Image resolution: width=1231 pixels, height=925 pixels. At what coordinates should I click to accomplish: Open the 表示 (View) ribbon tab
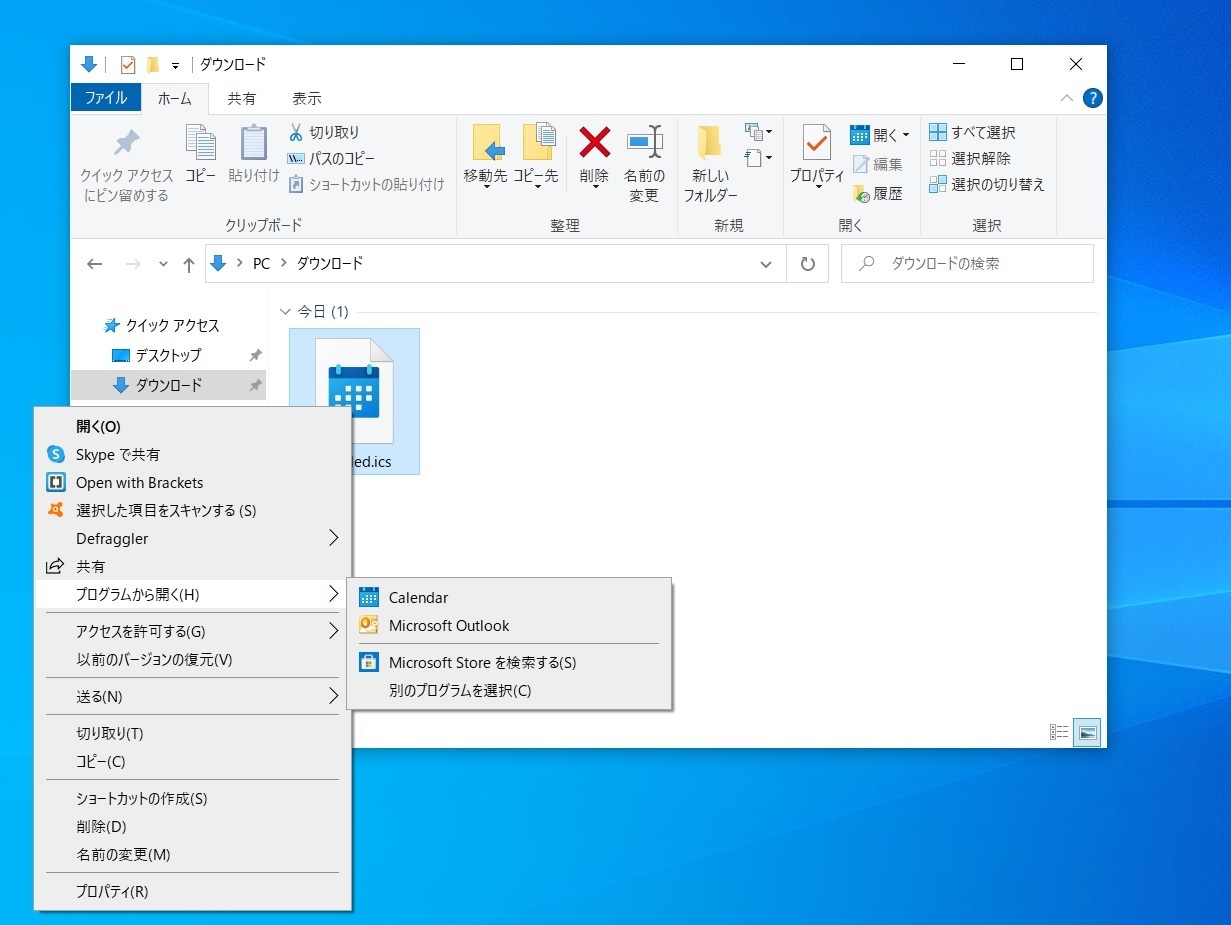(x=307, y=99)
